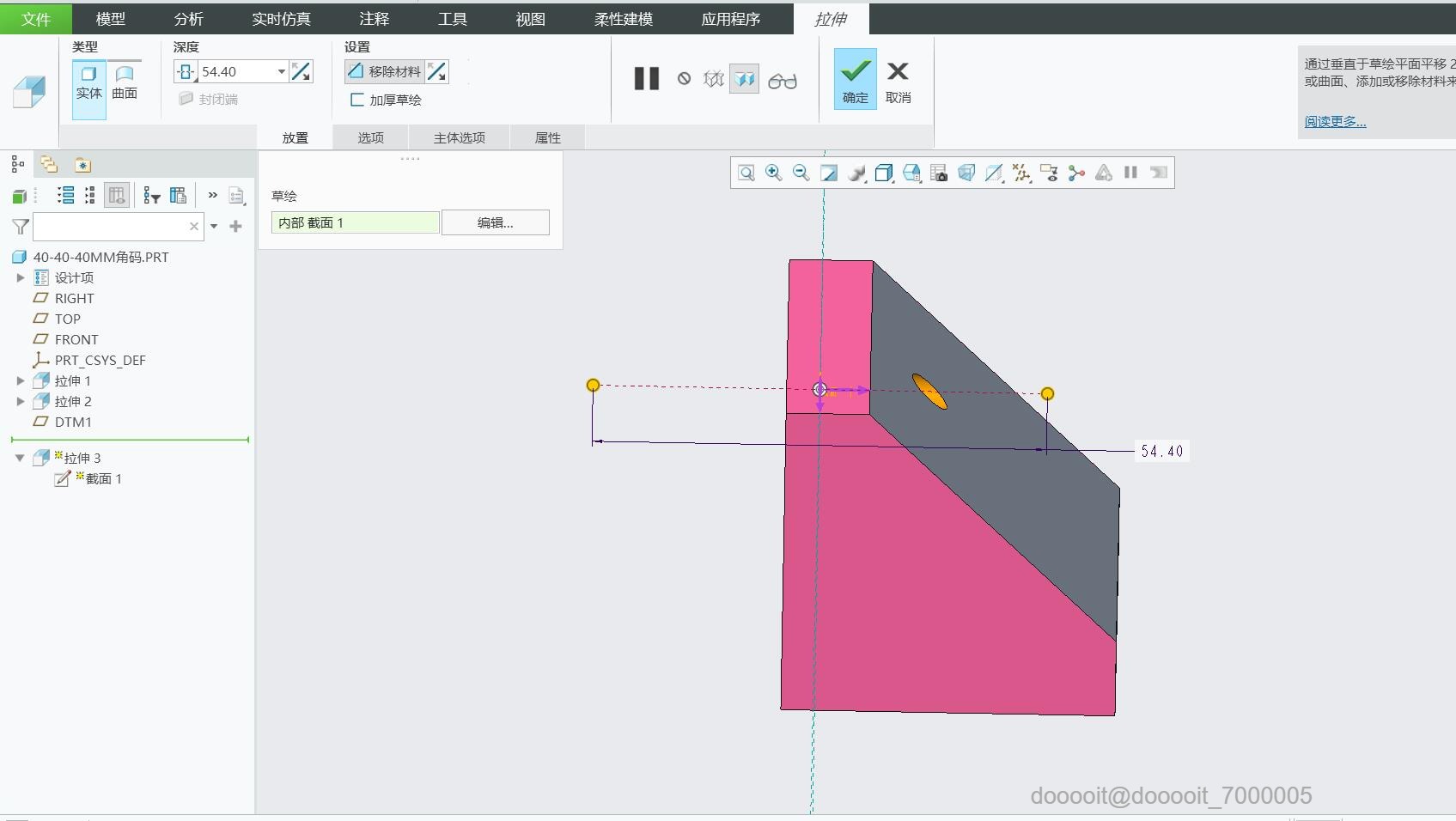Click the Zoom Out icon
This screenshot has width=1456, height=821.
(x=801, y=173)
